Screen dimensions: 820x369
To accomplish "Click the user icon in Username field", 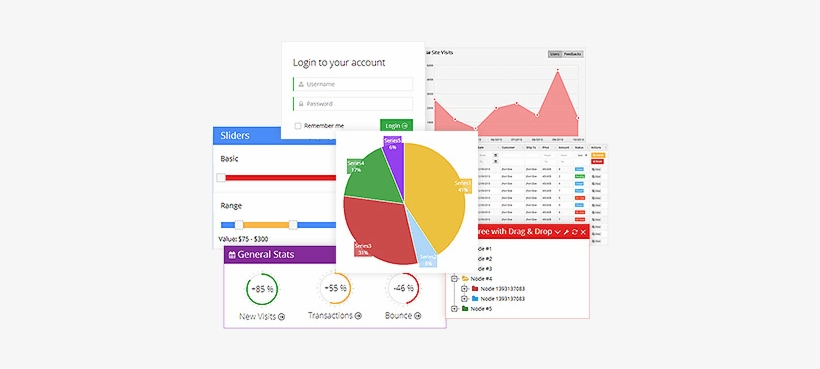I will tap(301, 84).
